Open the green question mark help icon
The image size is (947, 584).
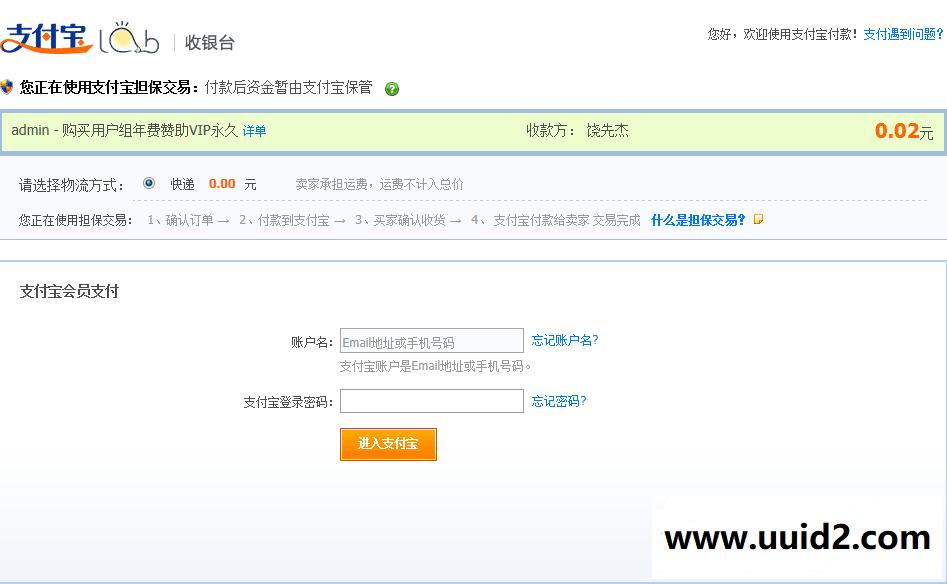392,88
